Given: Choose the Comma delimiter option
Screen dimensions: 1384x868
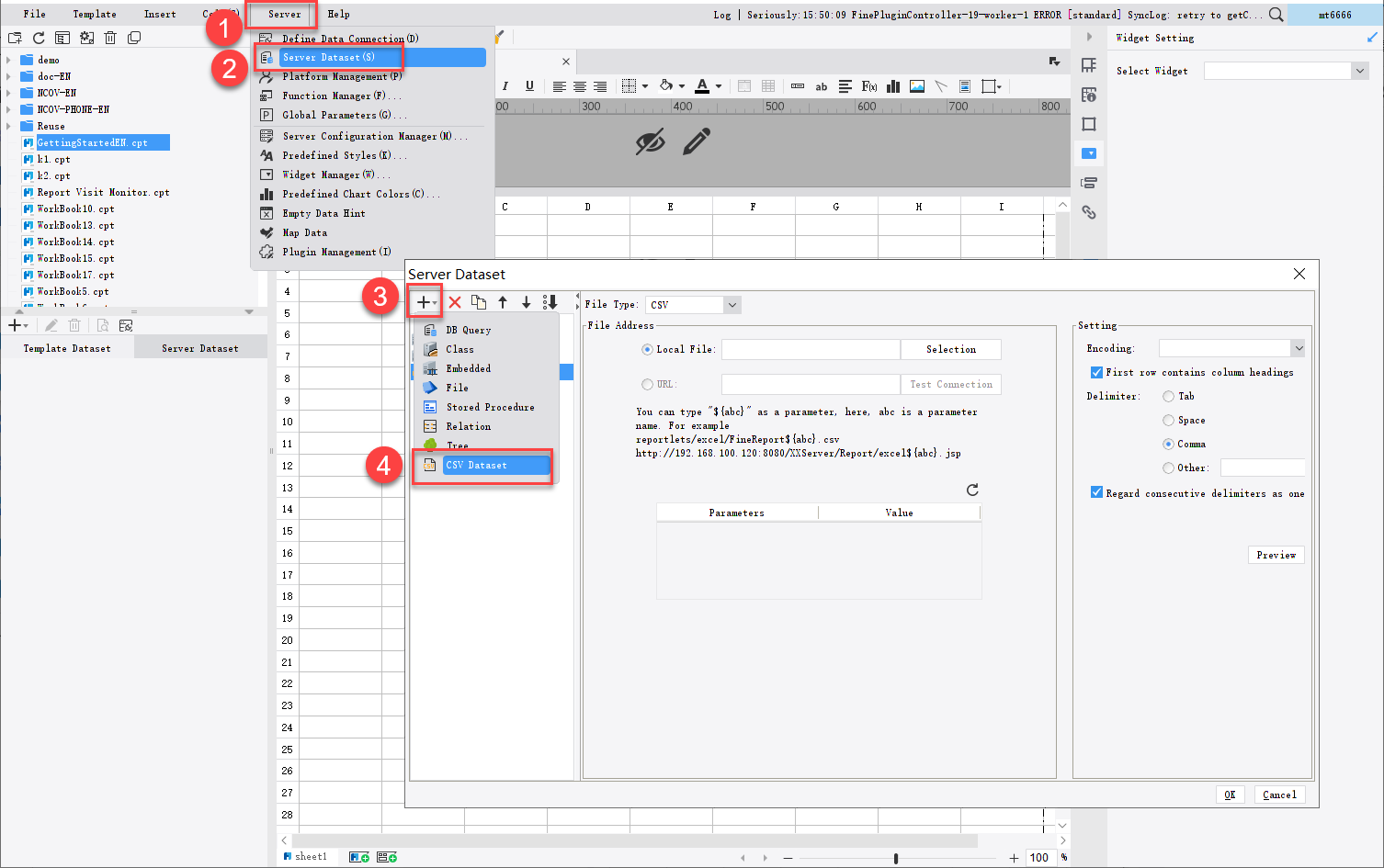Looking at the screenshot, I should point(1168,444).
